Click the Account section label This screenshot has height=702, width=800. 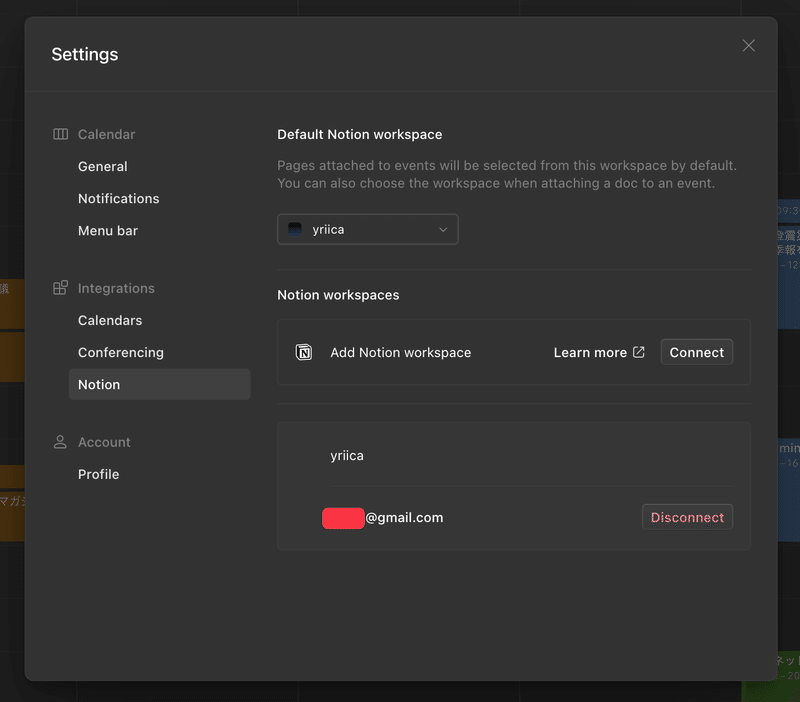pyautogui.click(x=104, y=442)
